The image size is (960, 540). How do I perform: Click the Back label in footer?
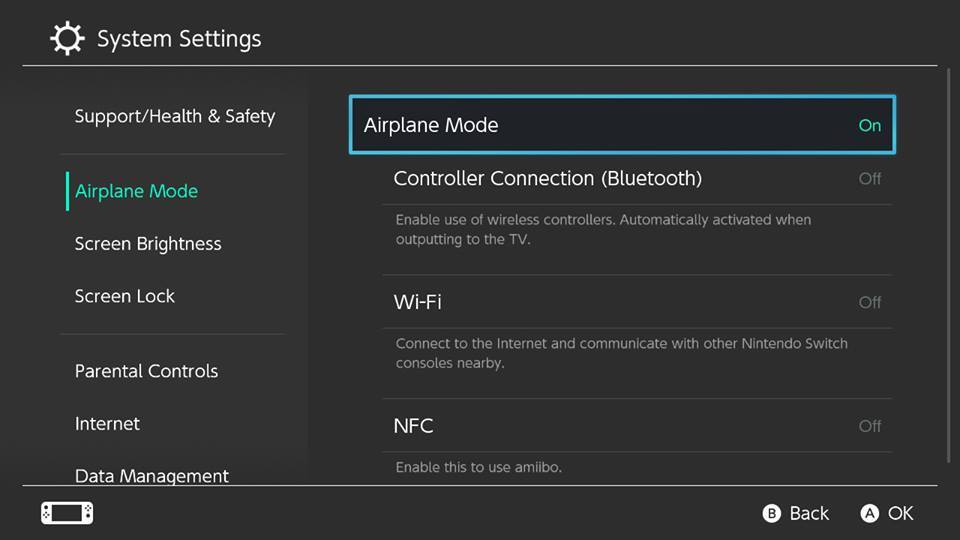click(809, 513)
